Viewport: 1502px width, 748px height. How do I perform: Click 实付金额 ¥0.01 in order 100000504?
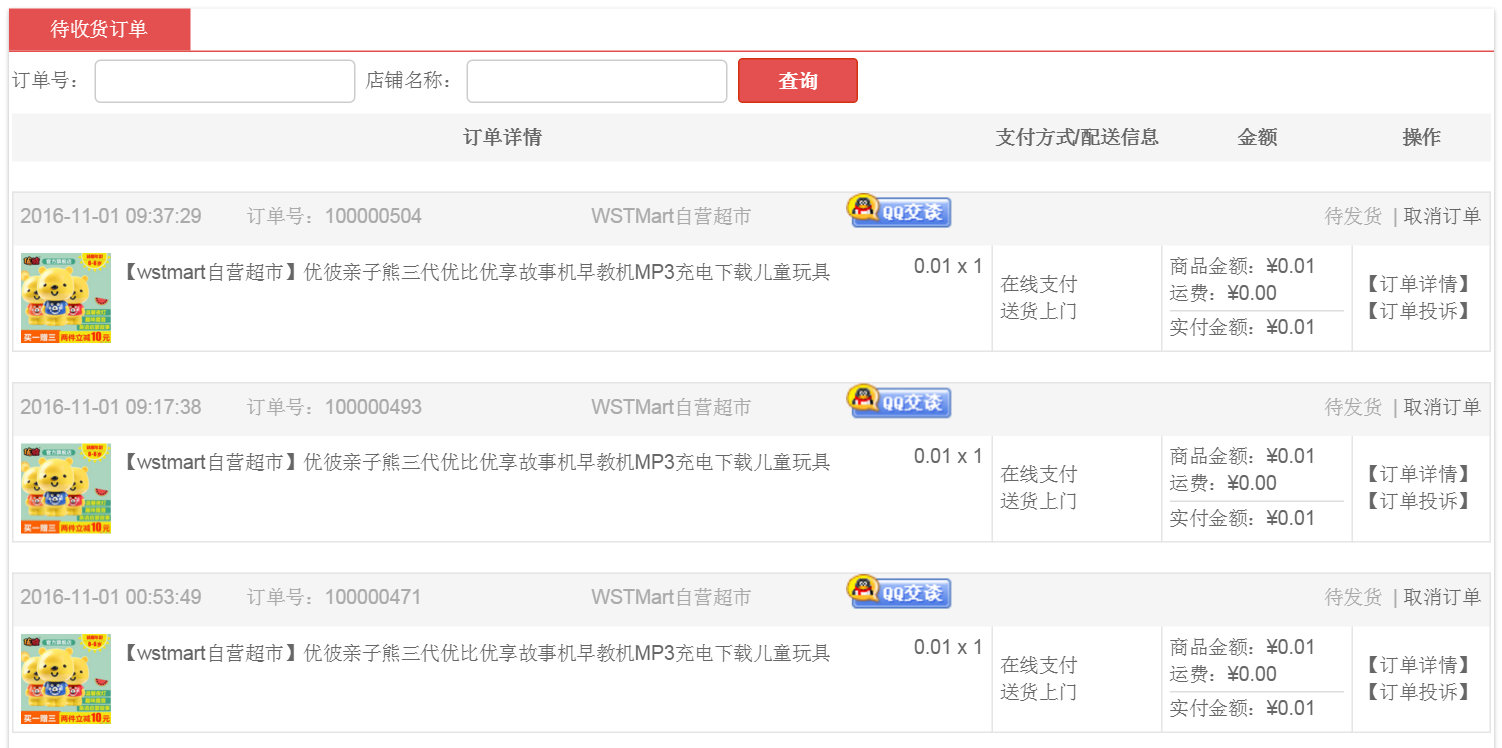click(1243, 327)
